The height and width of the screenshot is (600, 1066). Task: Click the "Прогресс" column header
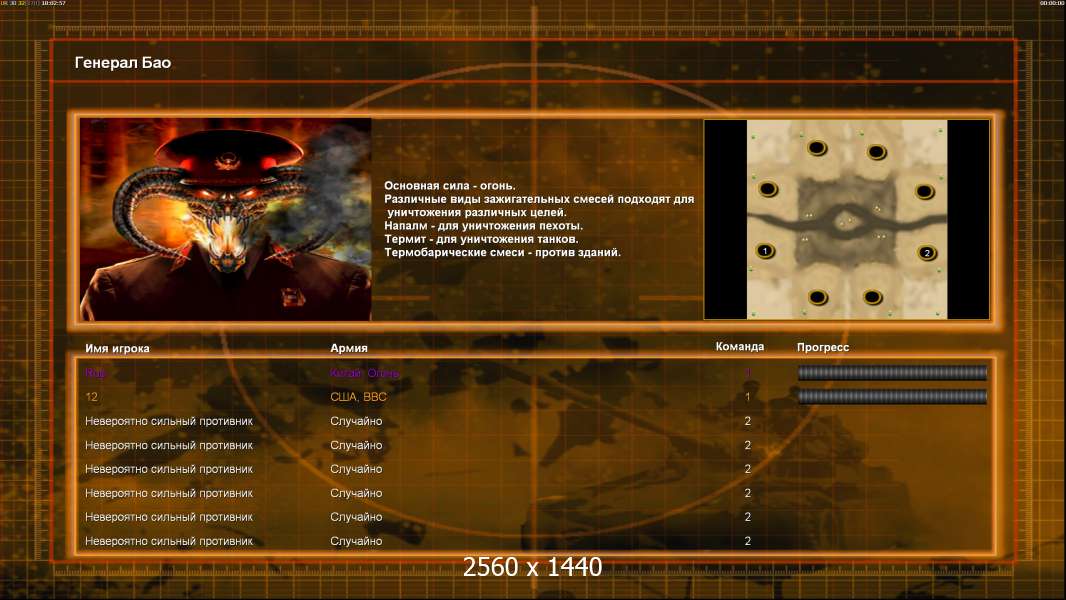[823, 347]
